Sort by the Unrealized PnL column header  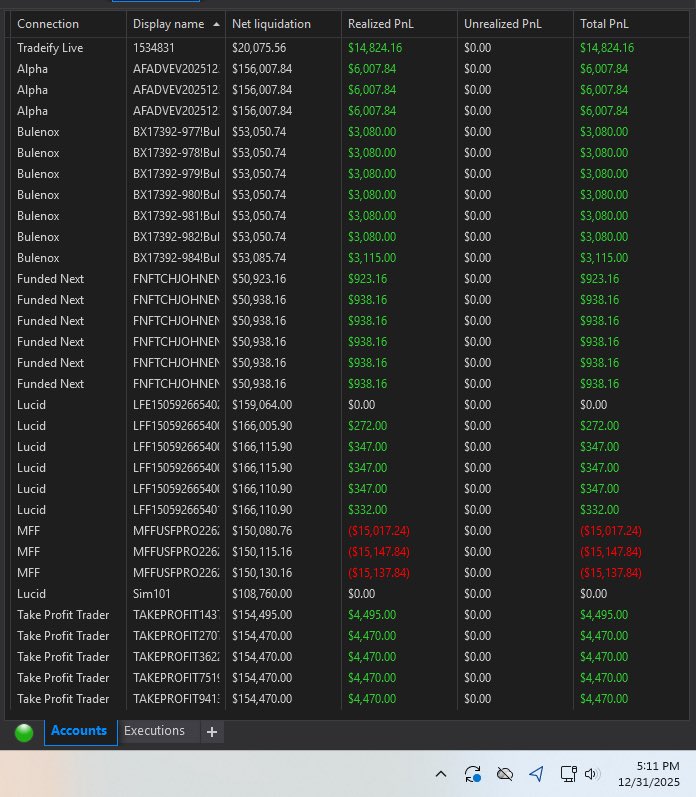pos(502,24)
